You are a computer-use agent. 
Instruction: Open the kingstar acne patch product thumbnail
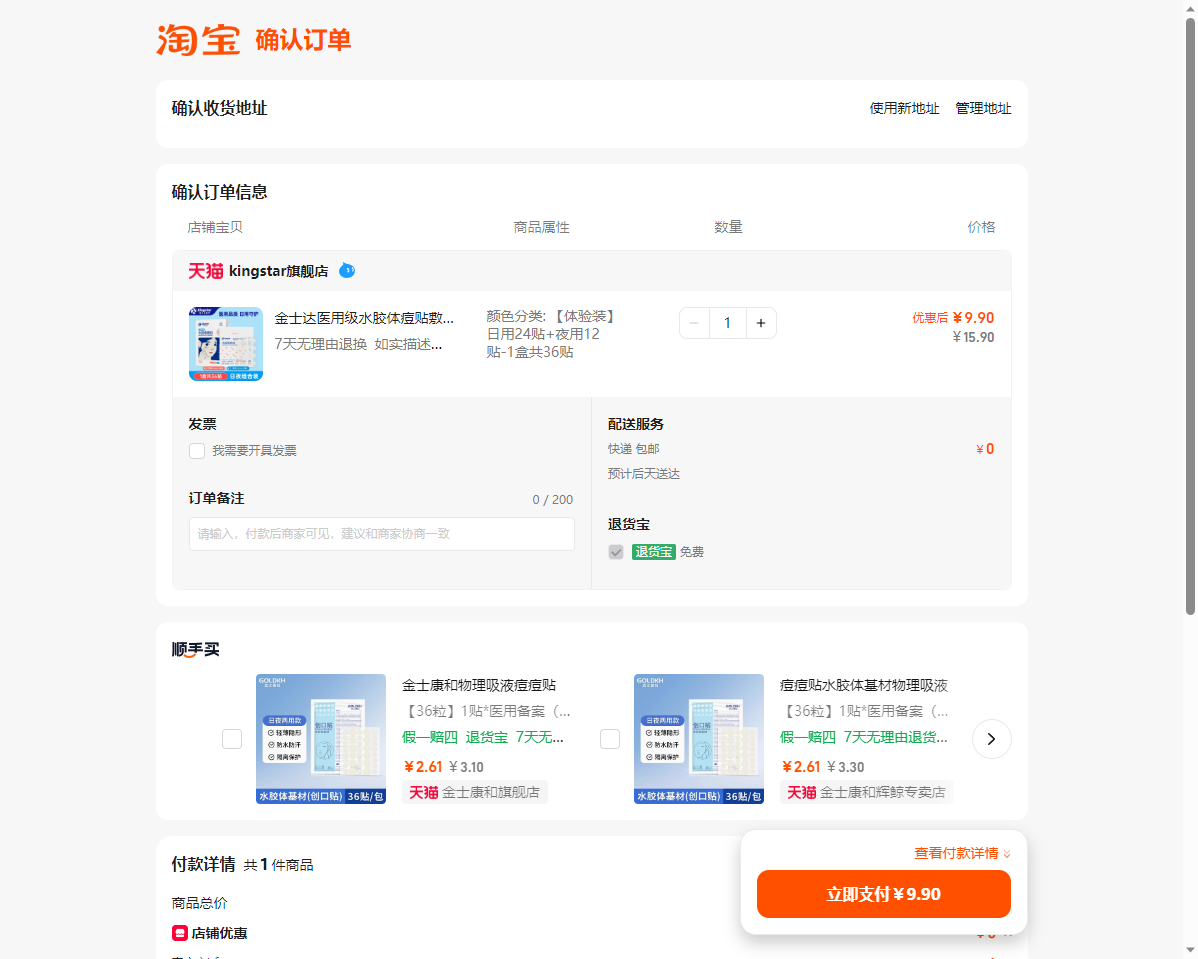226,344
